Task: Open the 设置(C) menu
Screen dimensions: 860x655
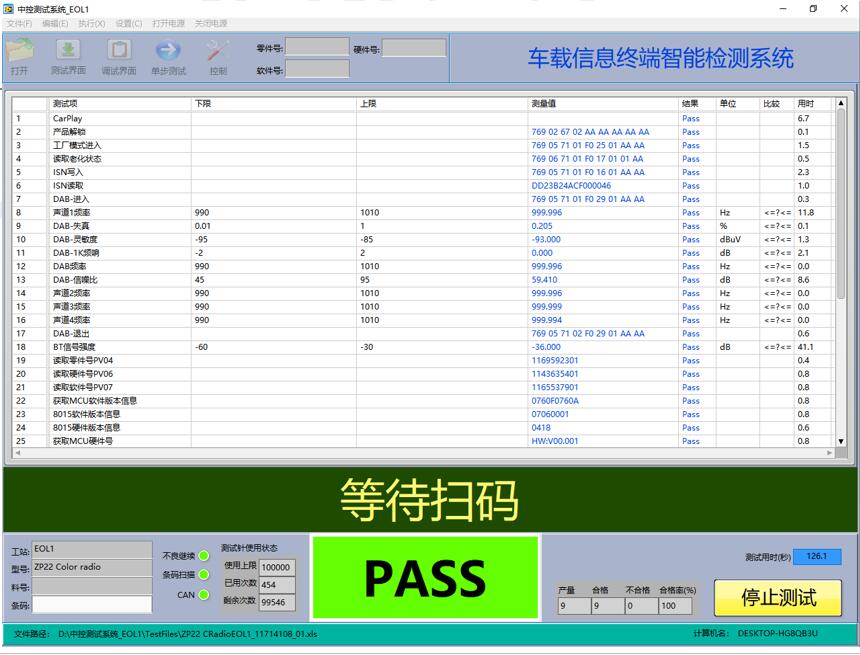Action: pos(129,24)
